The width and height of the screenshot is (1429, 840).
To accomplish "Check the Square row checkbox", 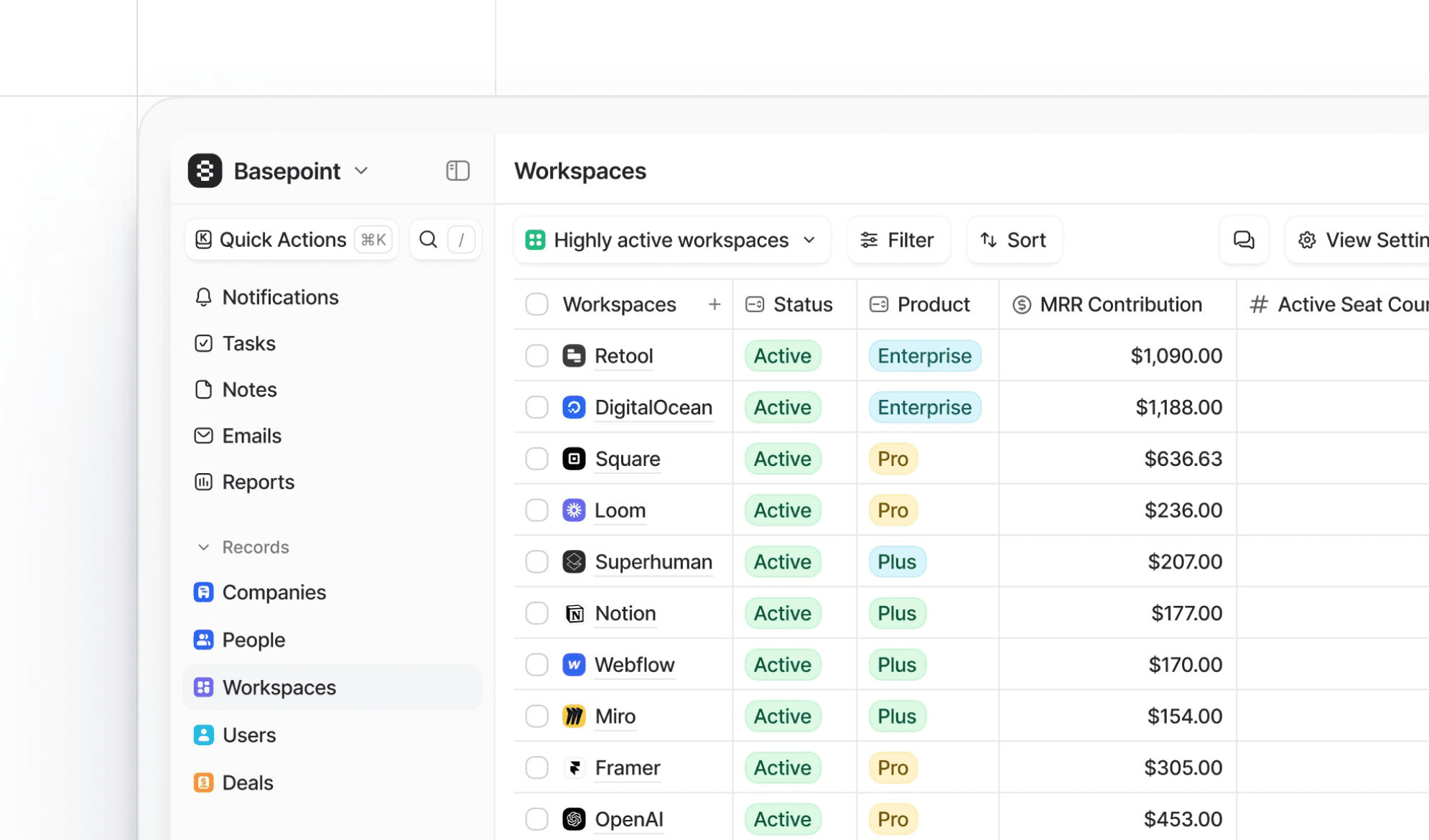I will pos(536,459).
